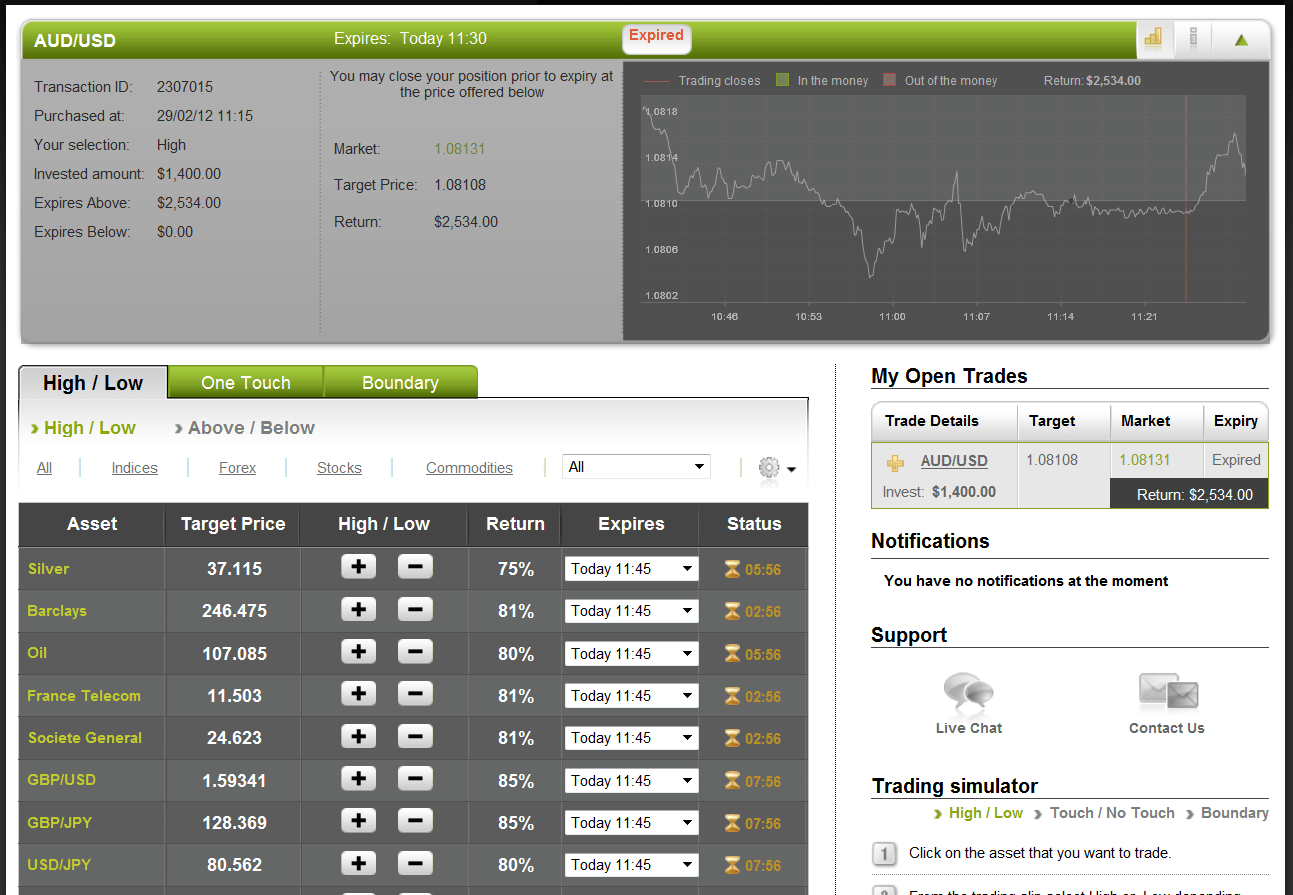The image size is (1293, 895).
Task: Expand the AUD/USD open trade plus icon
Action: click(x=896, y=462)
